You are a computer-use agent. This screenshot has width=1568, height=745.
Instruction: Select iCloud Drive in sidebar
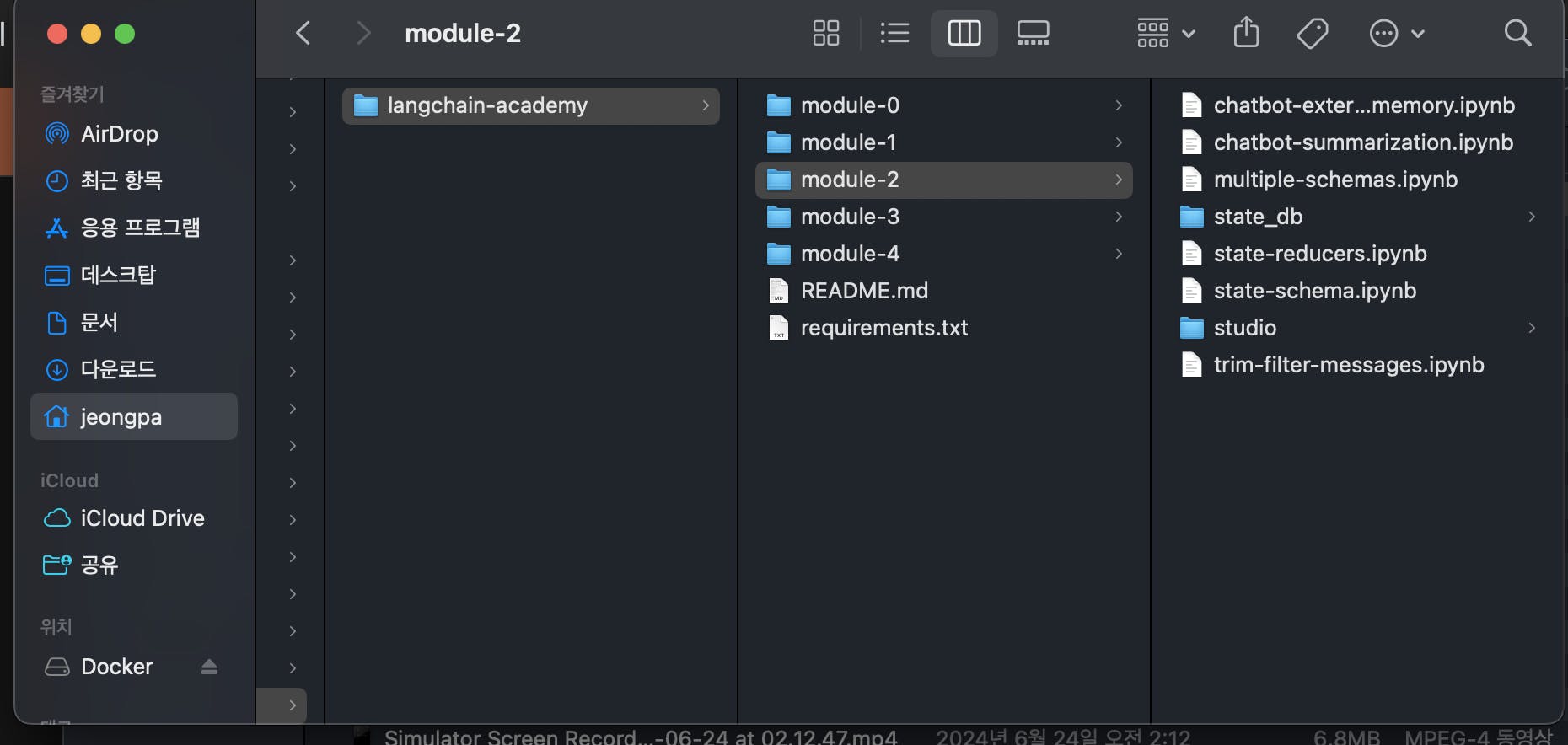pos(142,518)
